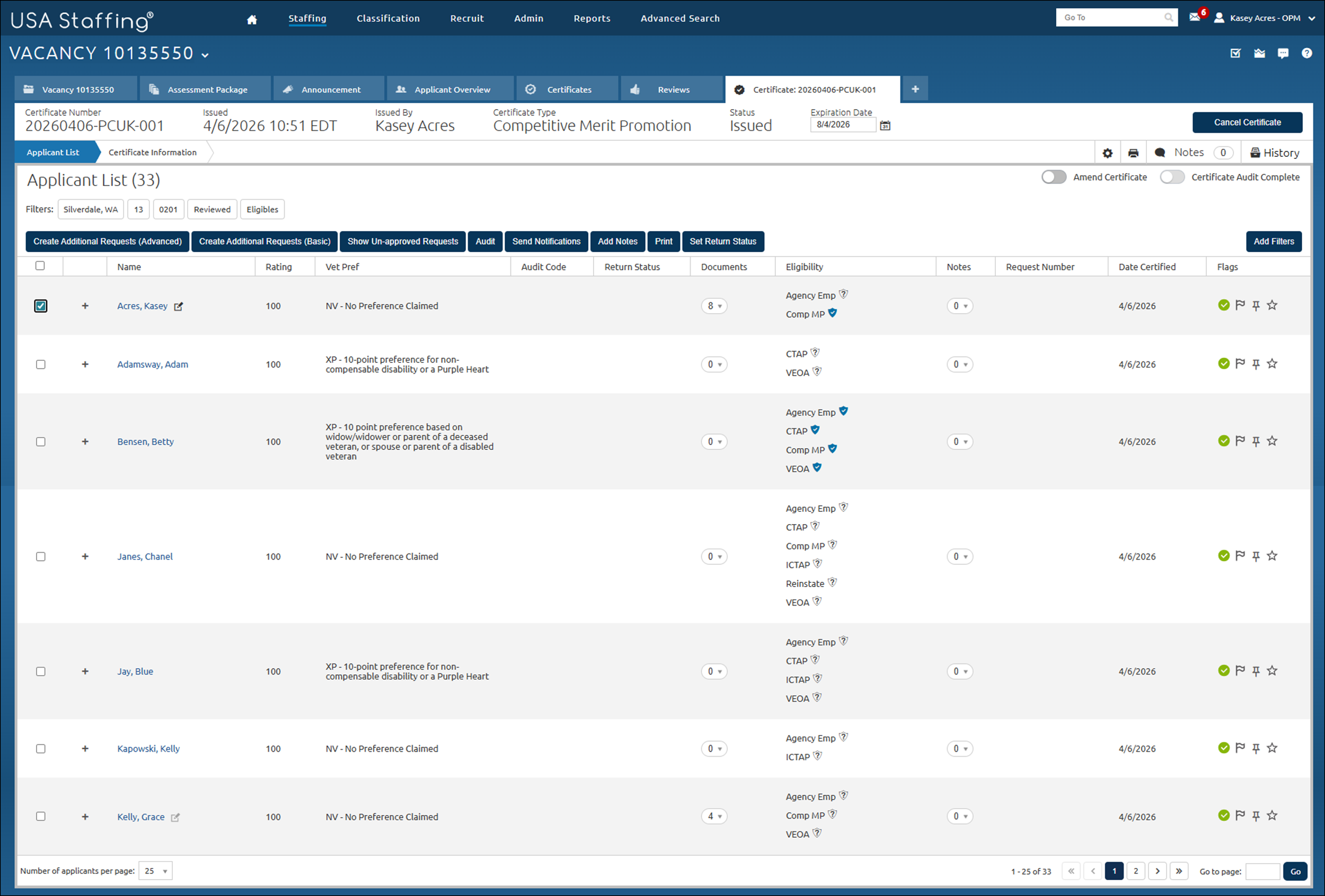Open certificate Notes comment icon
This screenshot has height=896, width=1325.
pos(1160,153)
